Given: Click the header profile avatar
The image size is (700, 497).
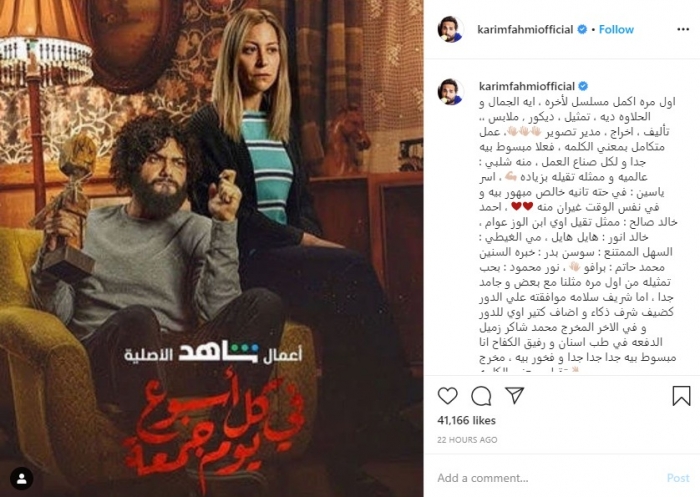Looking at the screenshot, I should (x=450, y=29).
